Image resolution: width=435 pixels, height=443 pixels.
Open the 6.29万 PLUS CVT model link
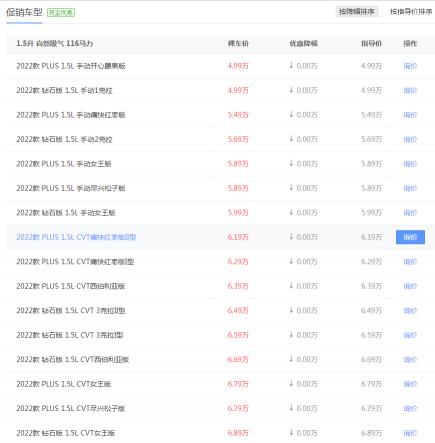click(x=75, y=262)
